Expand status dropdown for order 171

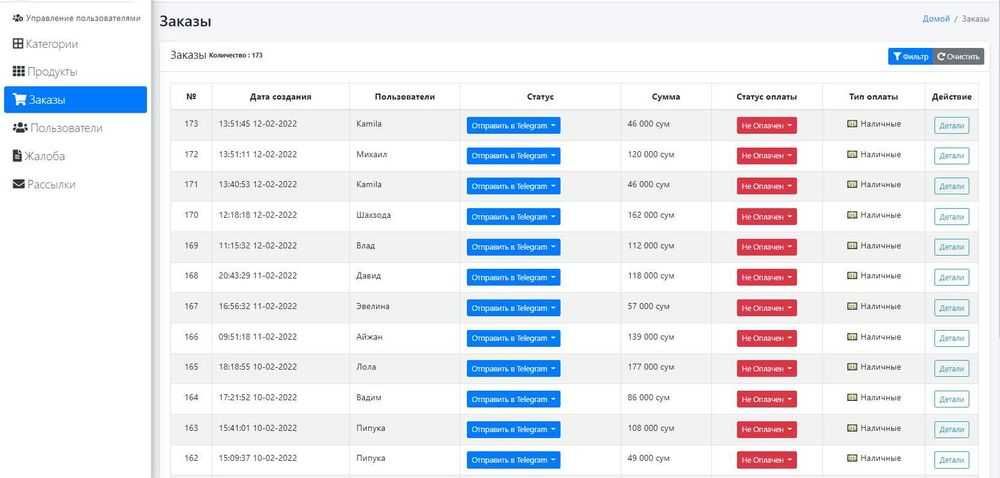point(513,186)
